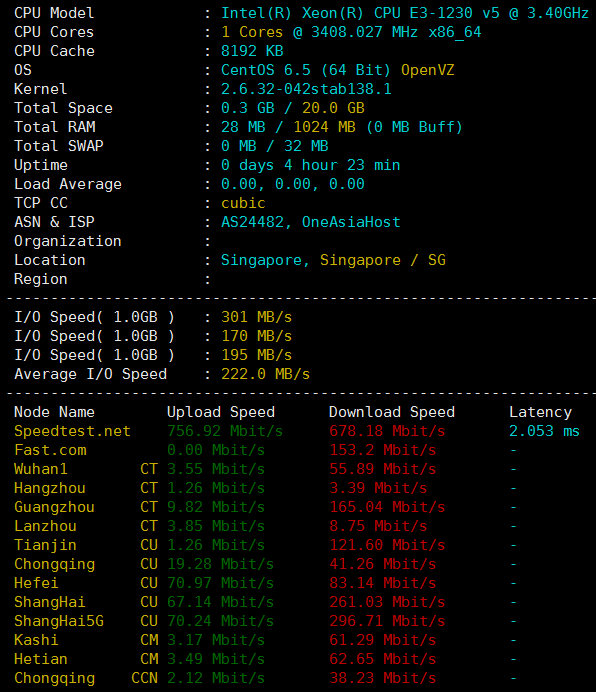596x692 pixels.
Task: Select the kernel version 2.6.32-042stab138.1
Action: coord(306,89)
